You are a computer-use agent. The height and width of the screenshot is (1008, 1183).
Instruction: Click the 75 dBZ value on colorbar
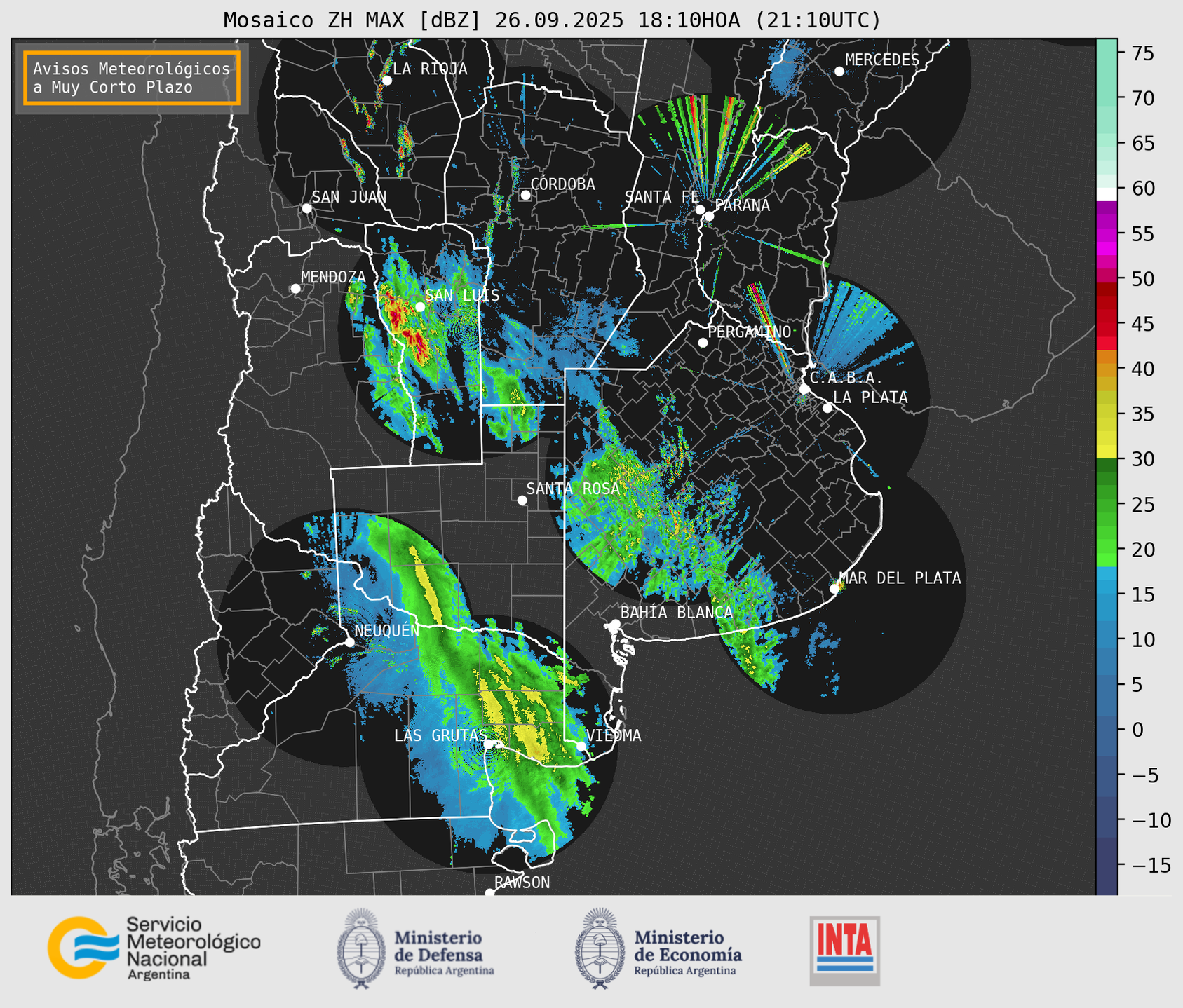1143,53
